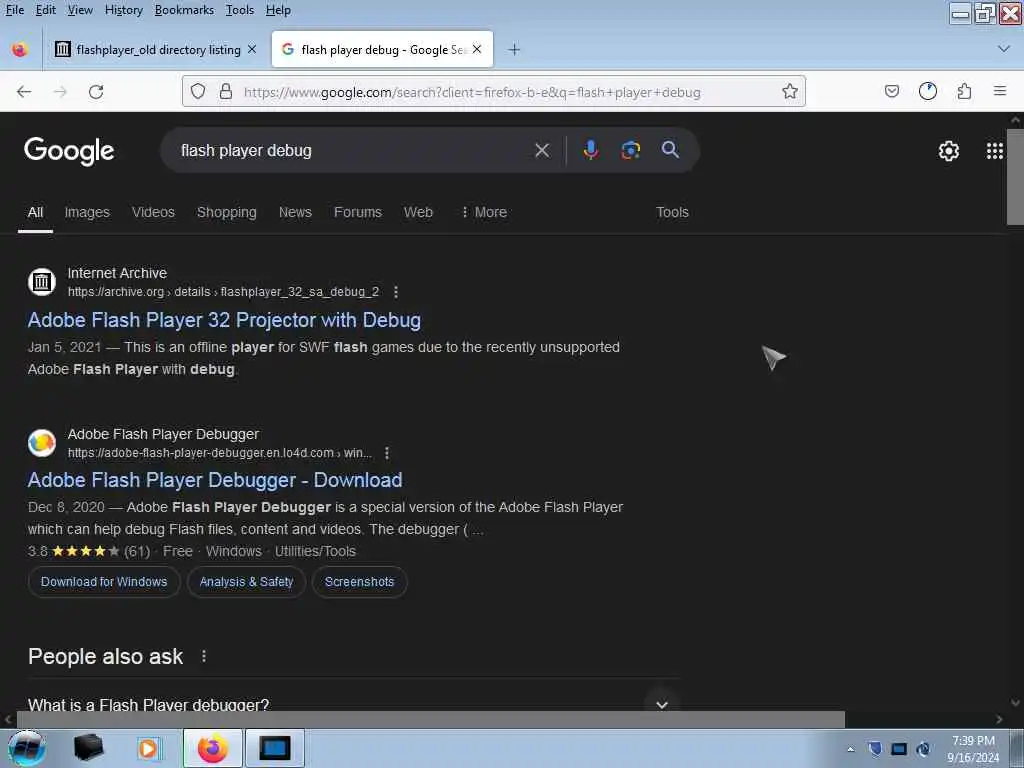Open Google quick settings gear

[949, 151]
